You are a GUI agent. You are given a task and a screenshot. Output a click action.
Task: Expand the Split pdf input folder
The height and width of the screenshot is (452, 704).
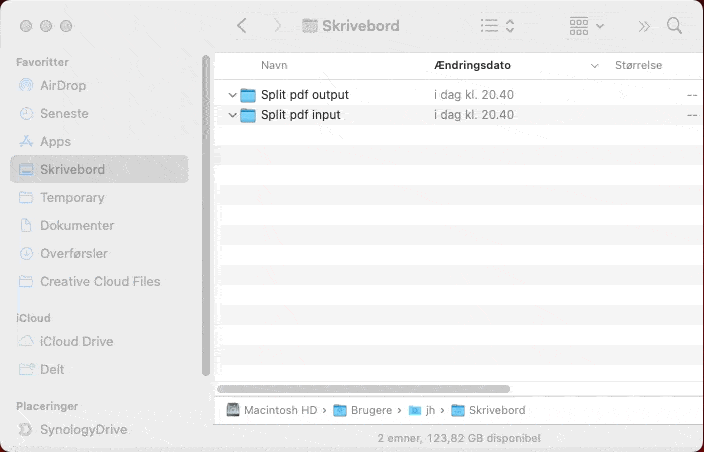pyautogui.click(x=232, y=115)
